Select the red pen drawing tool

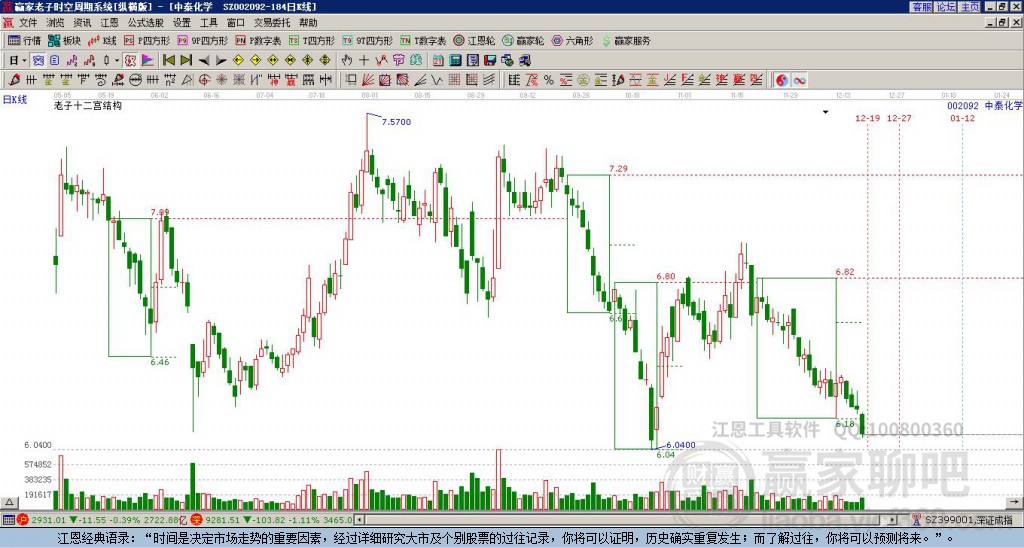(x=13, y=80)
